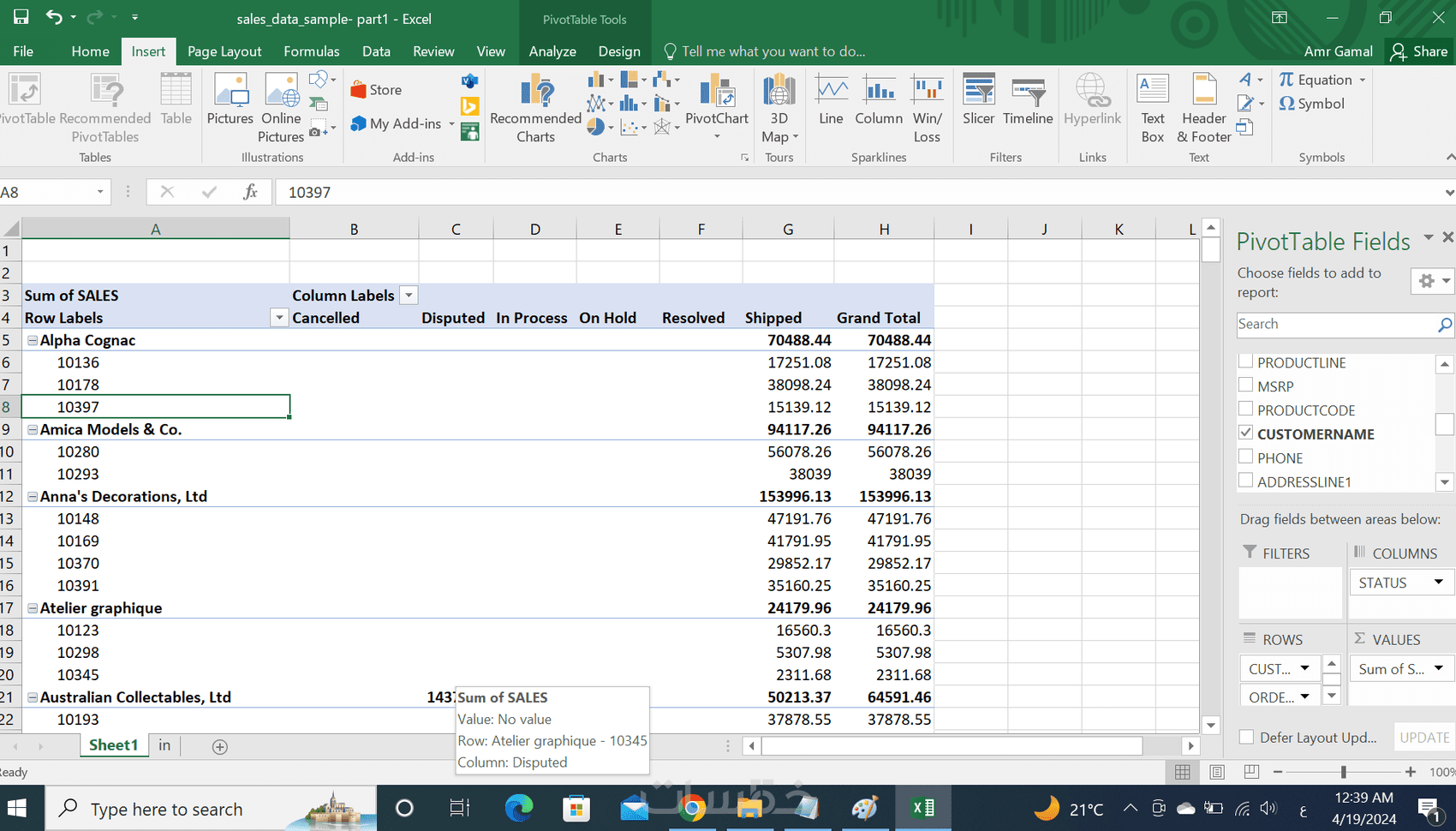Insert a Column sparkline

pyautogui.click(x=879, y=99)
